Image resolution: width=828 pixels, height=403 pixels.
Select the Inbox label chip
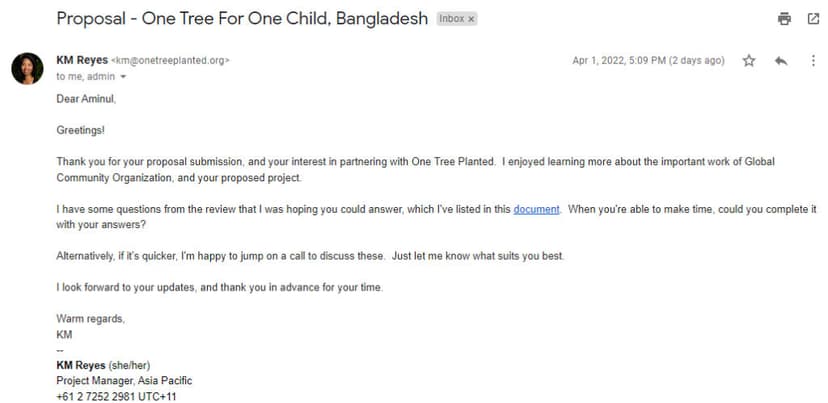click(457, 19)
